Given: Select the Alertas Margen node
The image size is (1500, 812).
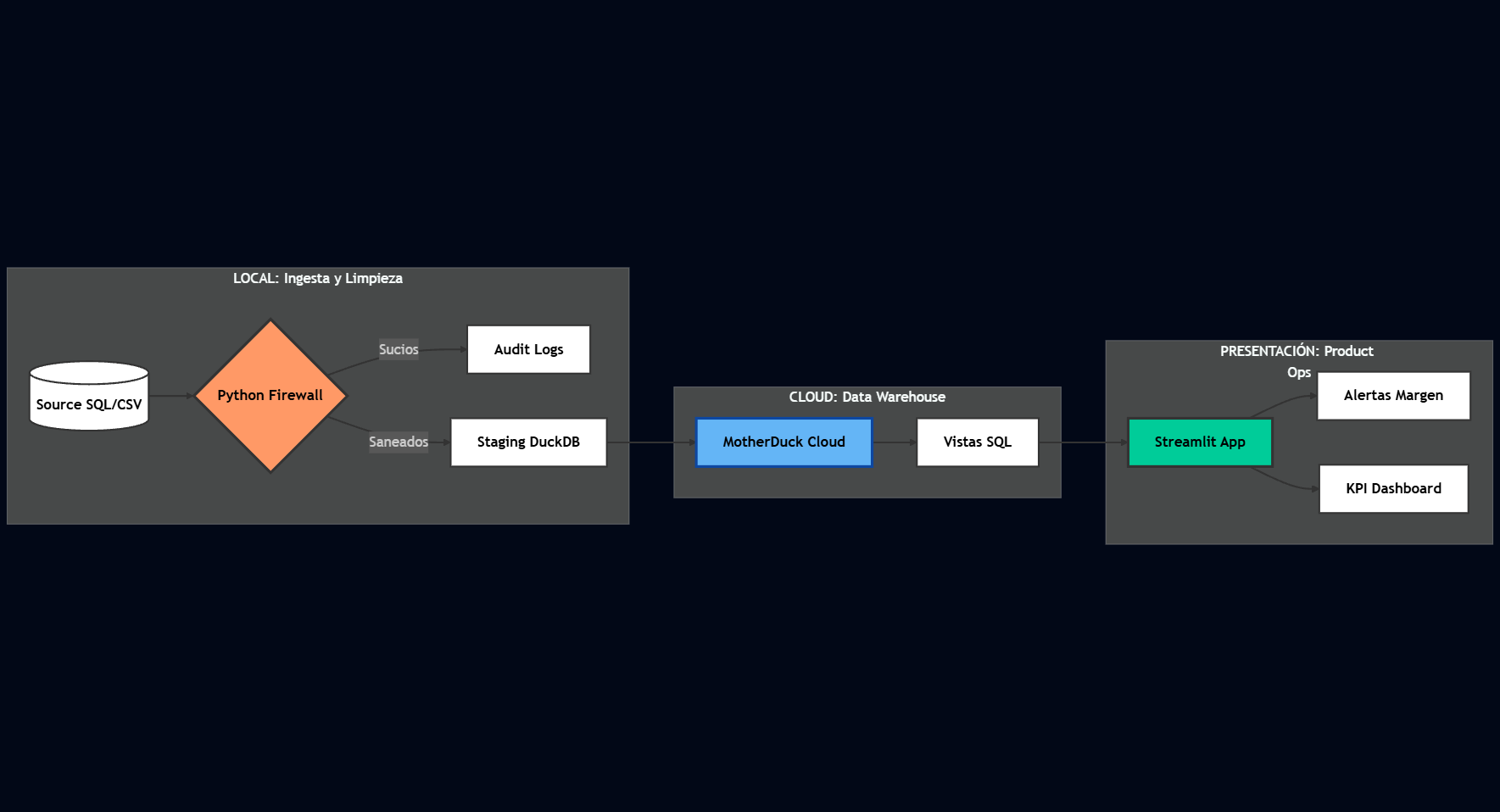Looking at the screenshot, I should point(1393,395).
